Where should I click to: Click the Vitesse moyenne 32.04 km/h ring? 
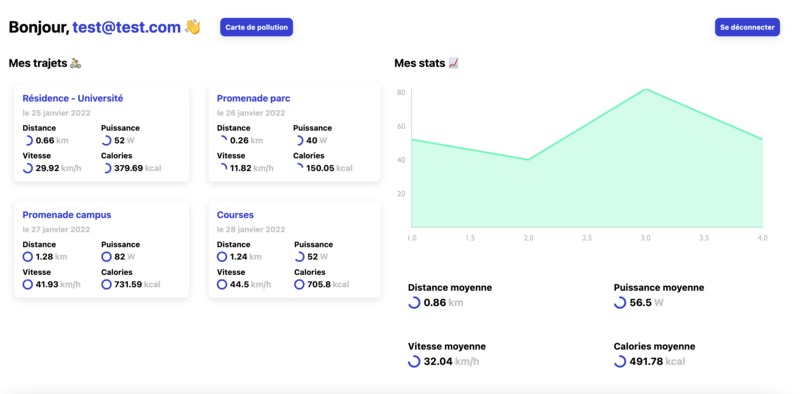414,361
